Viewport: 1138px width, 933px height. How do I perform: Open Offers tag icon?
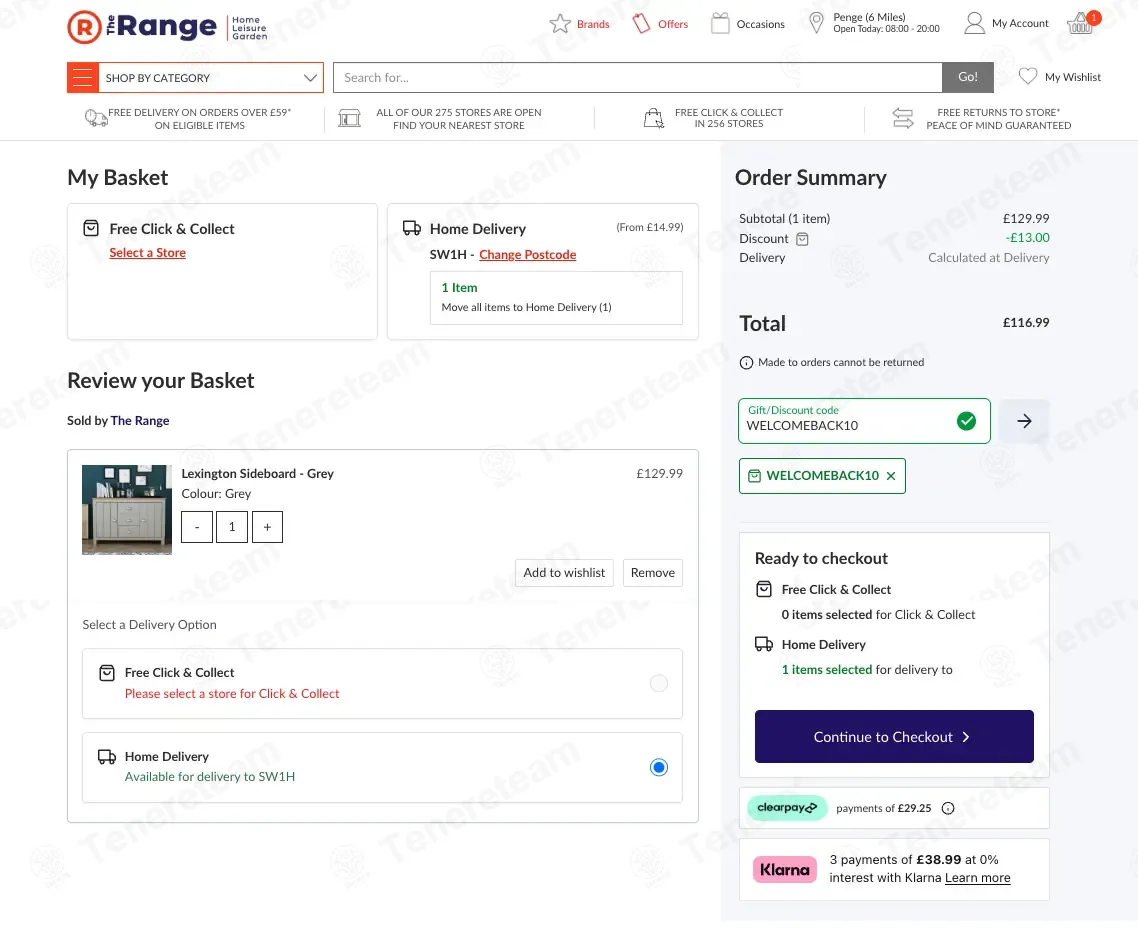(x=641, y=24)
